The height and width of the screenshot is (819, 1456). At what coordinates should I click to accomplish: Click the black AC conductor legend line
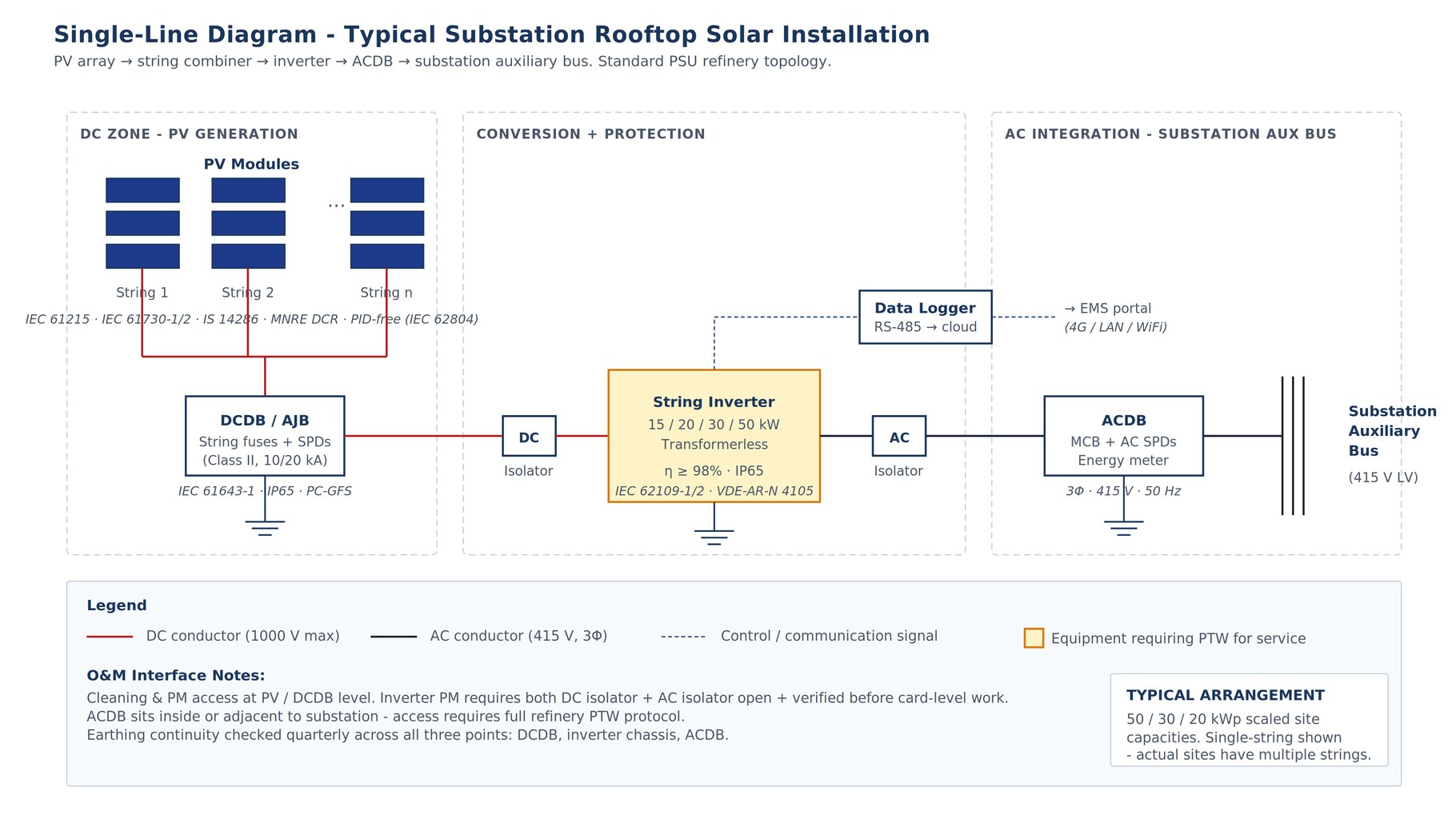394,637
